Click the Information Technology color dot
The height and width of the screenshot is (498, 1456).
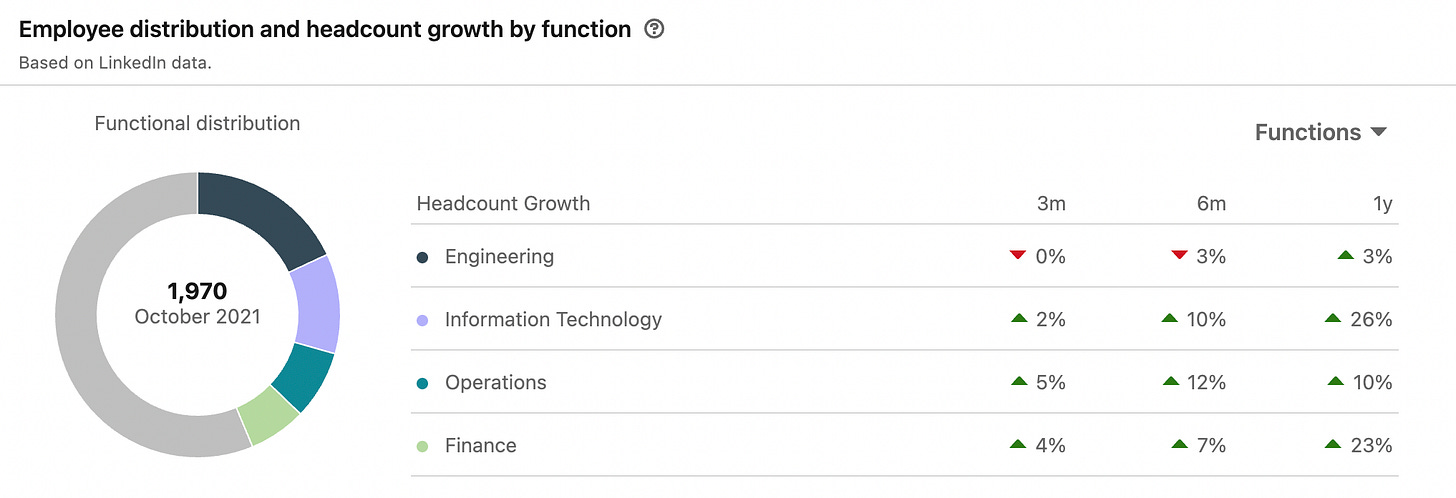coord(423,320)
